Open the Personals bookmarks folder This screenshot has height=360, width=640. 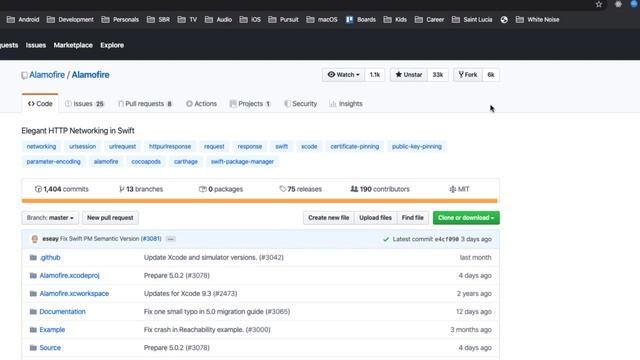(120, 20)
